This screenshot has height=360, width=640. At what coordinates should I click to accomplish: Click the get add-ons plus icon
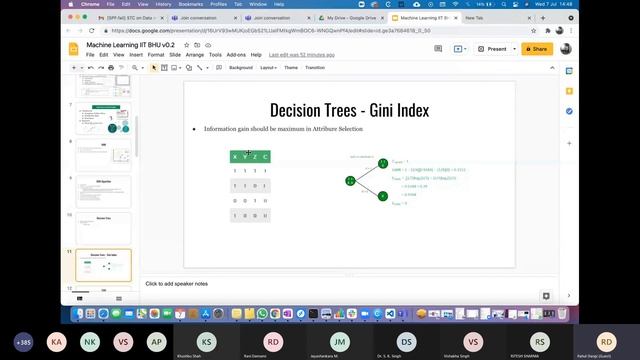569,143
